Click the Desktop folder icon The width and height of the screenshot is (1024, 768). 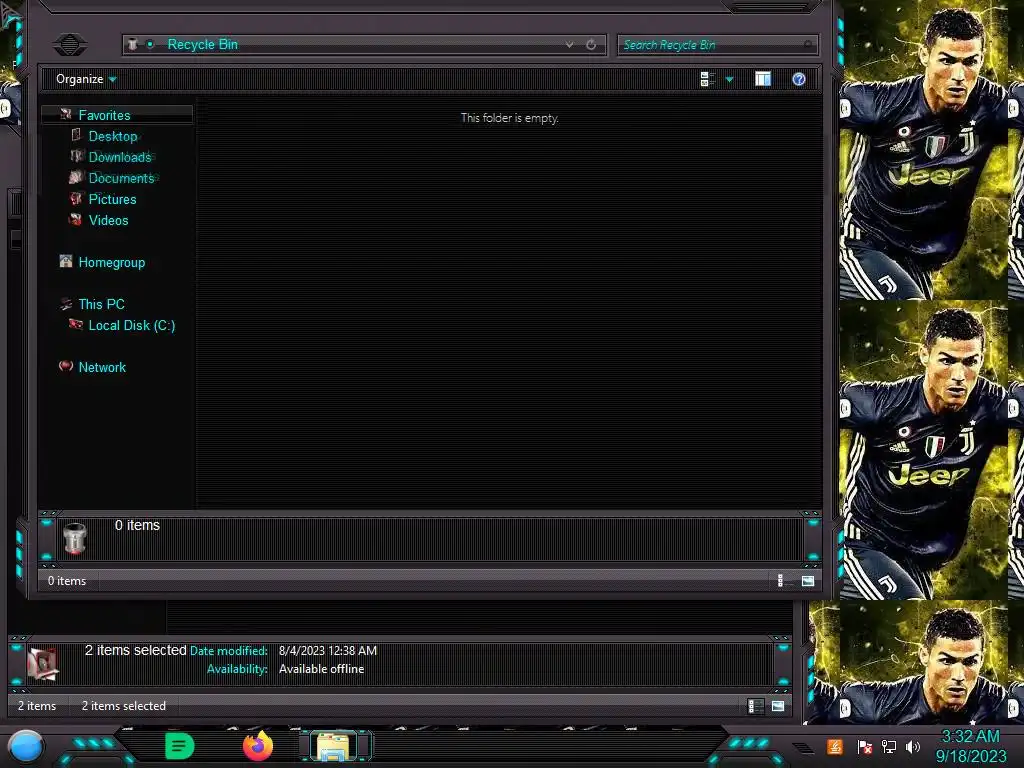coord(76,135)
